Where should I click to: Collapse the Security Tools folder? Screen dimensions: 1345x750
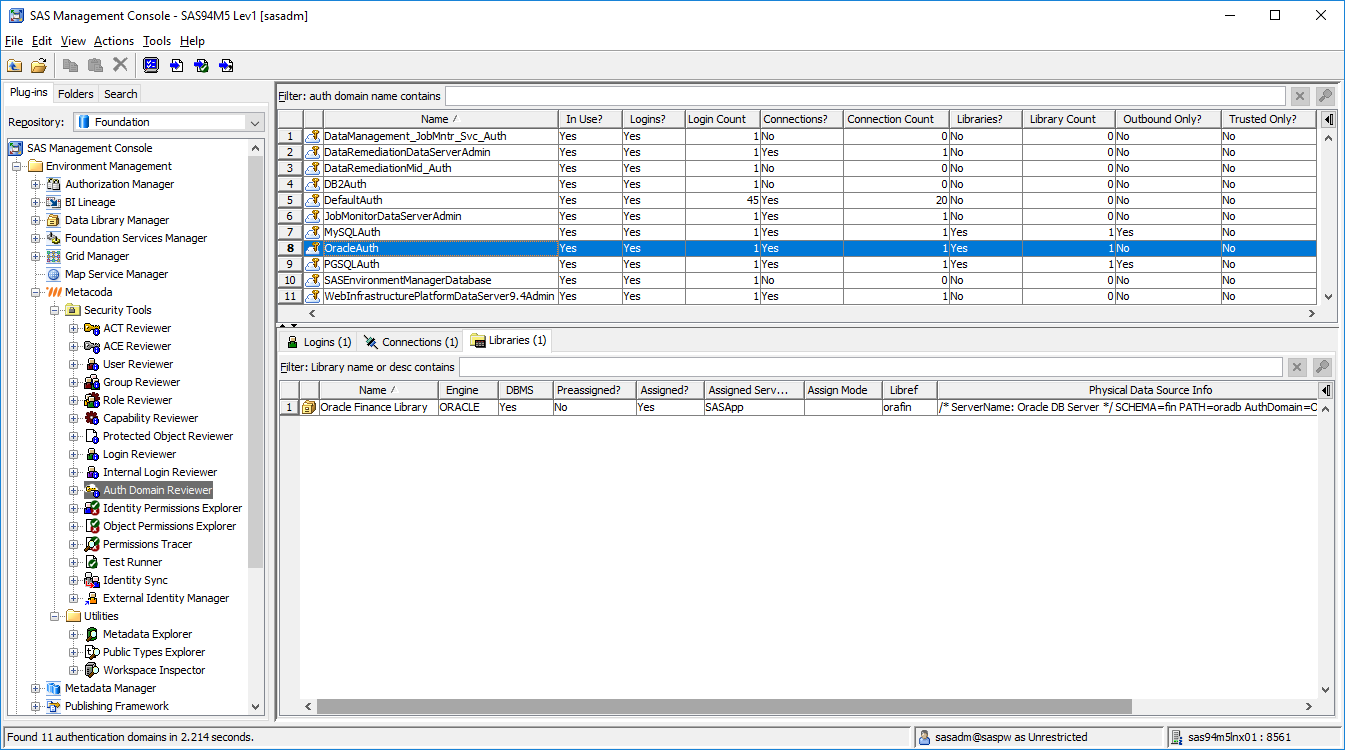click(x=55, y=310)
